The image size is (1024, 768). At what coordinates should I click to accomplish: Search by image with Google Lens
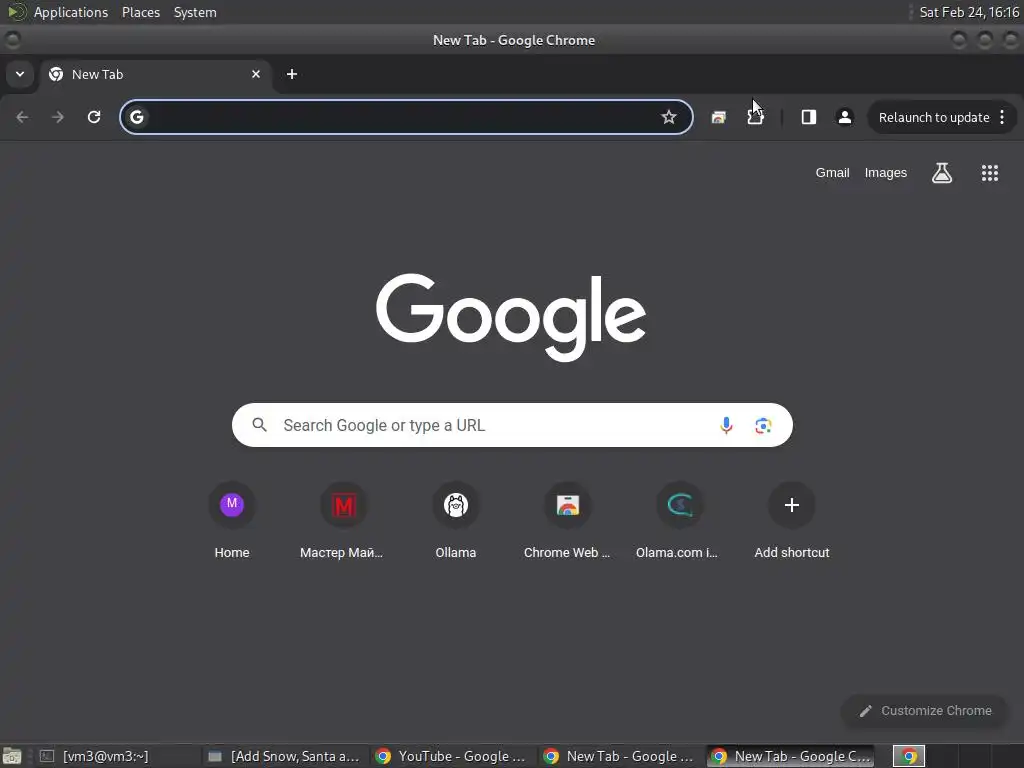click(x=763, y=426)
